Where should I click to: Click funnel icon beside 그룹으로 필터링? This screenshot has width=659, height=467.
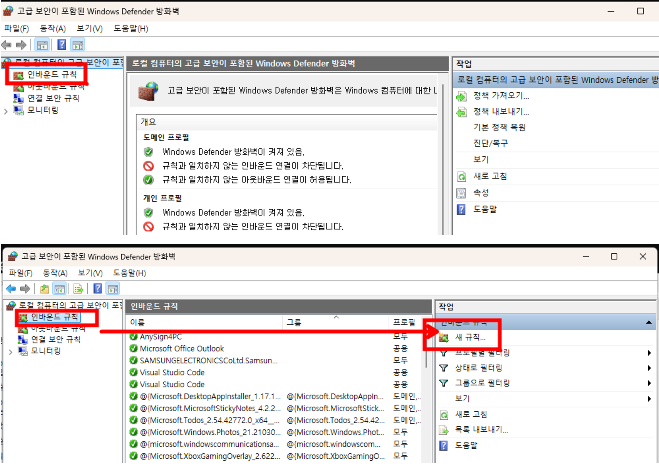point(443,383)
